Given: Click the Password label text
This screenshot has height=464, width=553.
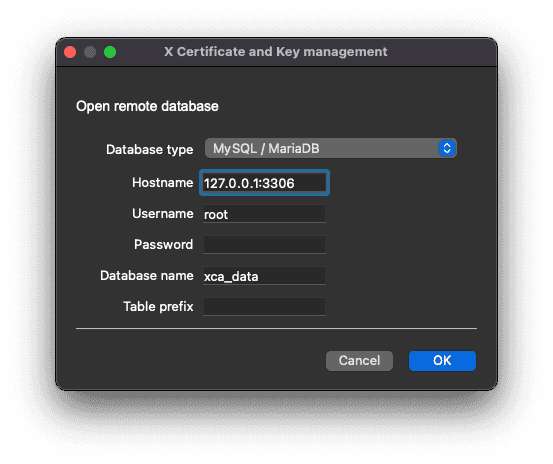Looking at the screenshot, I should [x=164, y=244].
